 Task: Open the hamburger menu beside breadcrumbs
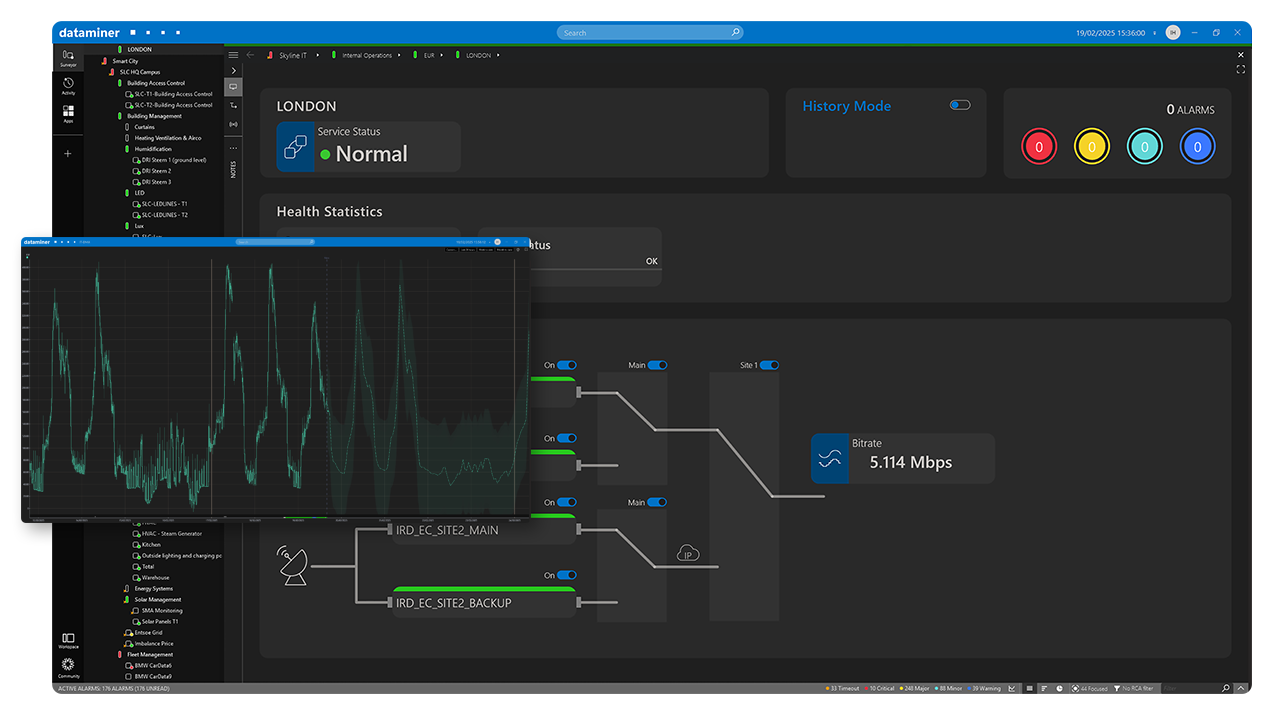pos(233,55)
